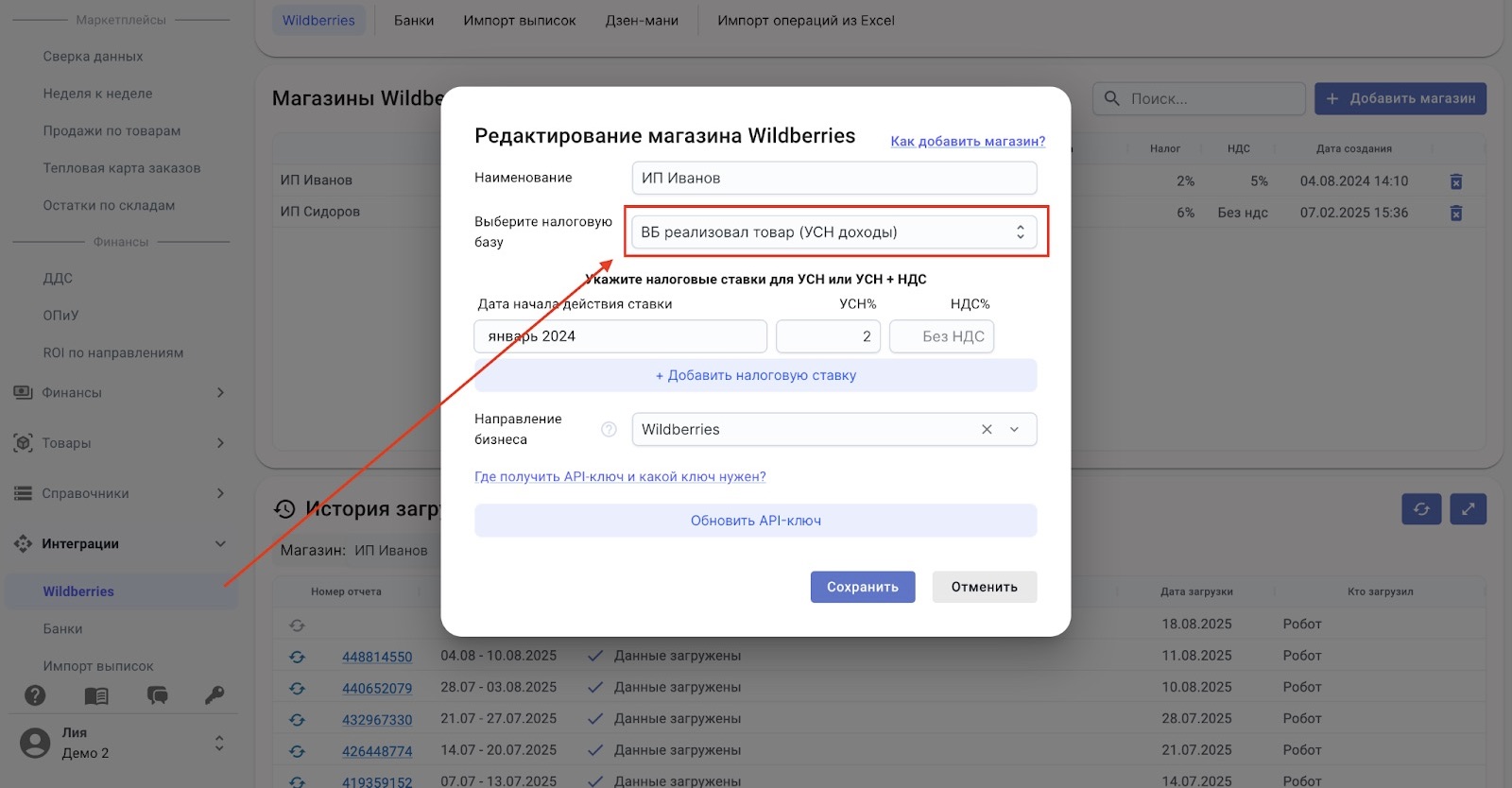Open Импорт операций из Excel tab
The width and height of the screenshot is (1512, 788).
(806, 20)
